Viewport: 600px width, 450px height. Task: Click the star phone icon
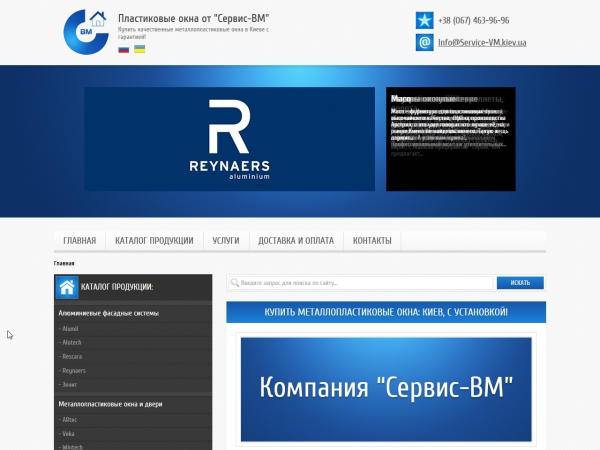click(424, 20)
